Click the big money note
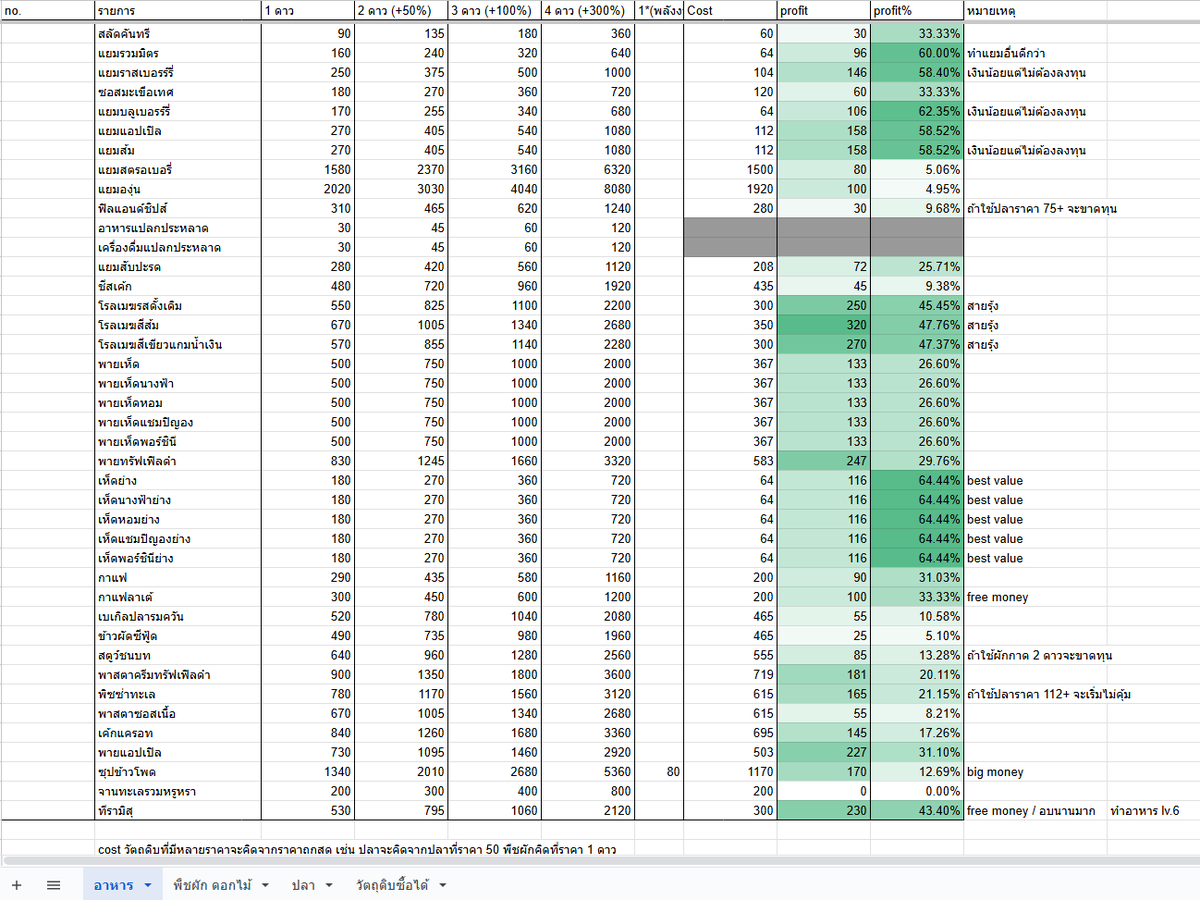This screenshot has width=1200, height=900. coord(995,773)
